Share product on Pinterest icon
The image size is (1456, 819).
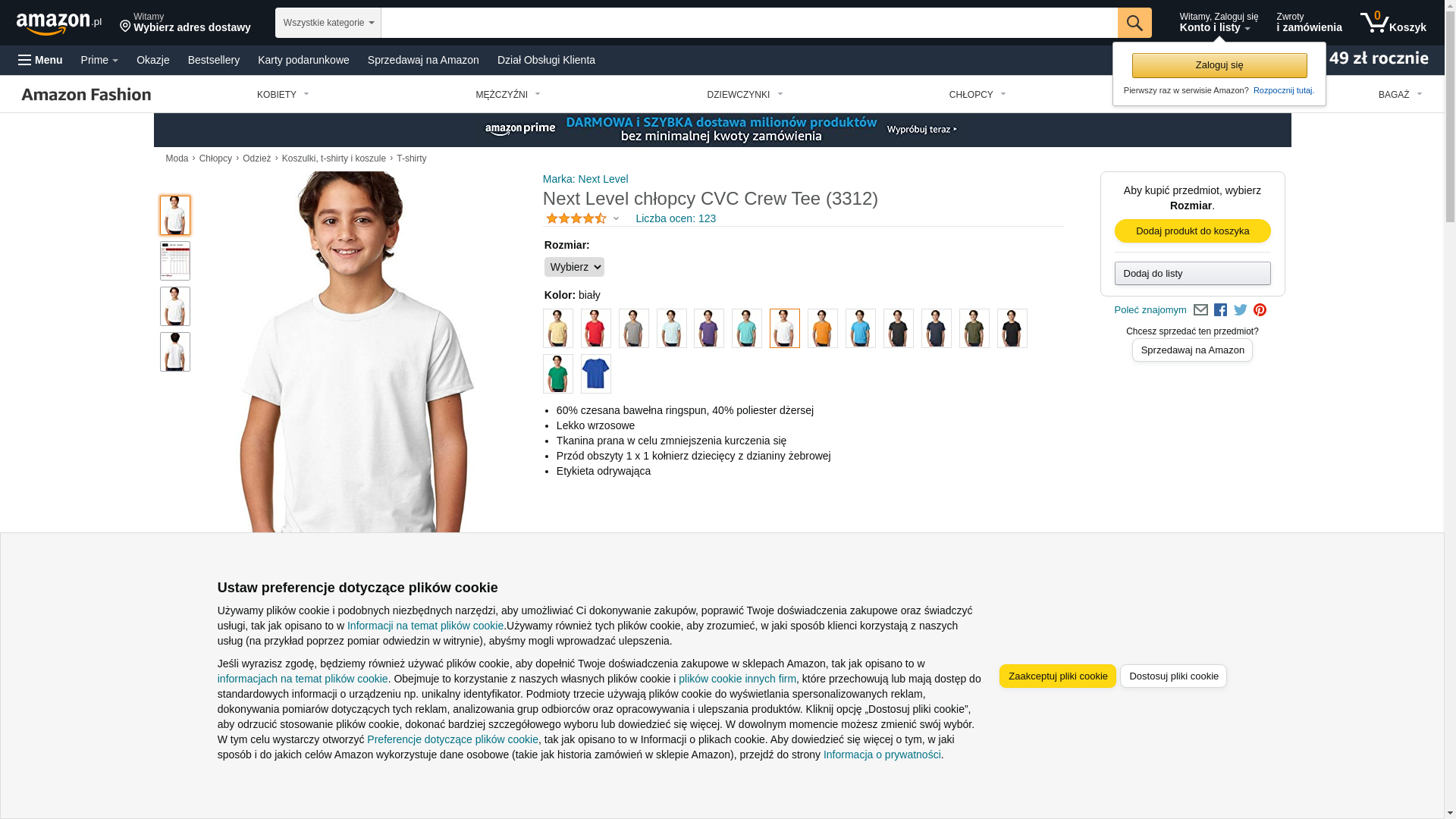click(x=1260, y=309)
